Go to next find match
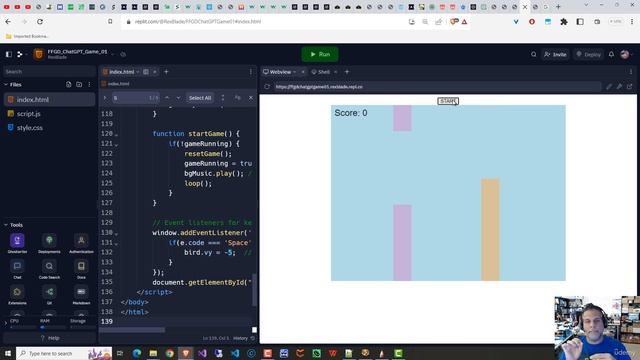 tap(178, 98)
